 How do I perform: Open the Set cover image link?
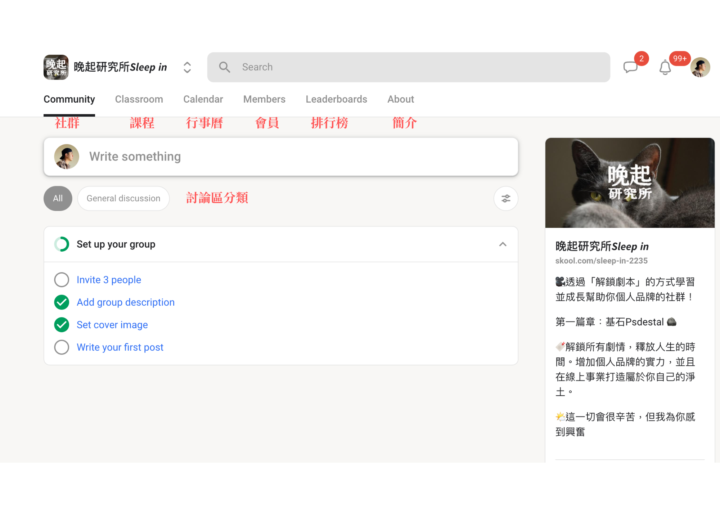tap(112, 325)
